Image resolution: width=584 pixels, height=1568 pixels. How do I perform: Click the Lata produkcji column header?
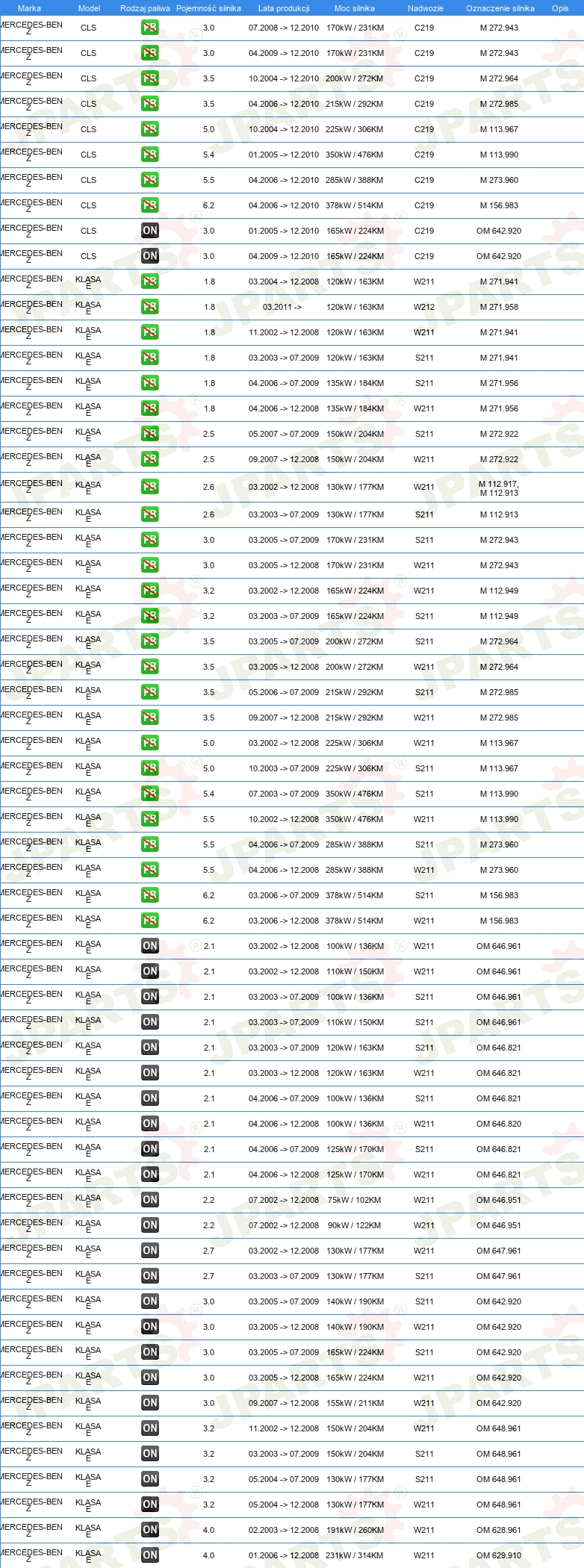coord(284,8)
